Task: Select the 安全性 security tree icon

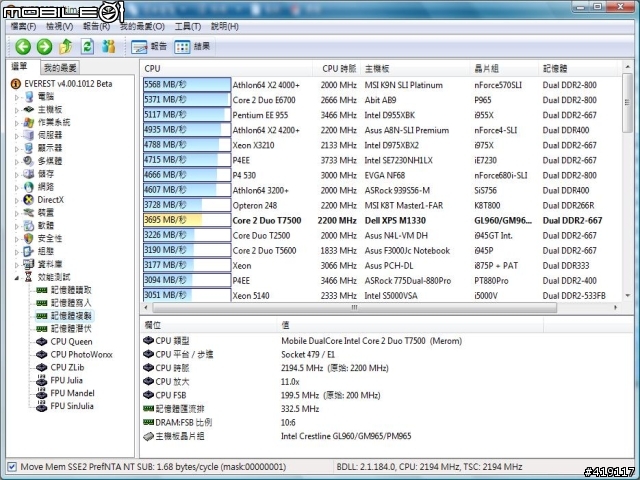Action: [x=29, y=238]
